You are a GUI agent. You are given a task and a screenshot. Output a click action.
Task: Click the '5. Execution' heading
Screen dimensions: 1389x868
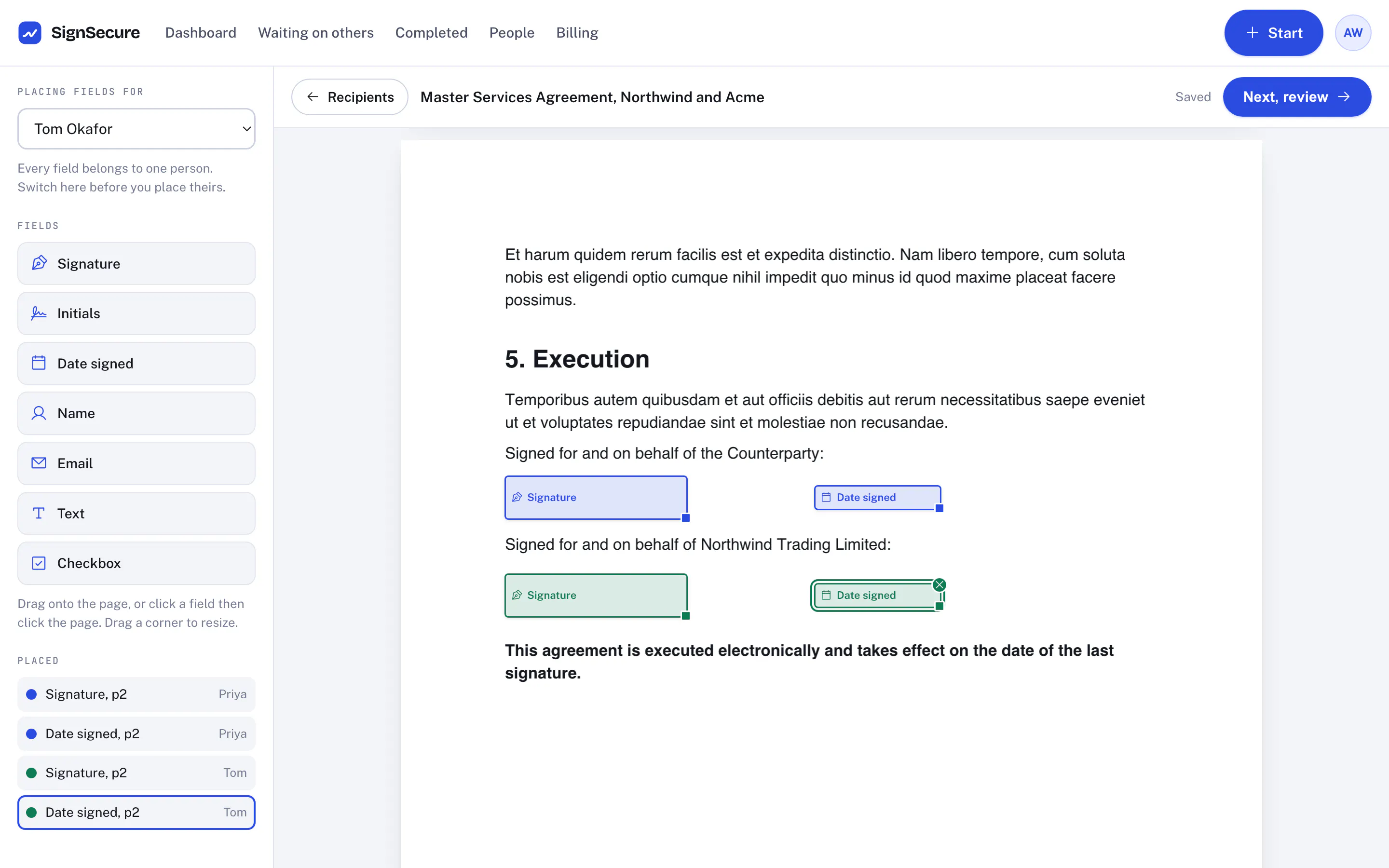[x=577, y=359]
